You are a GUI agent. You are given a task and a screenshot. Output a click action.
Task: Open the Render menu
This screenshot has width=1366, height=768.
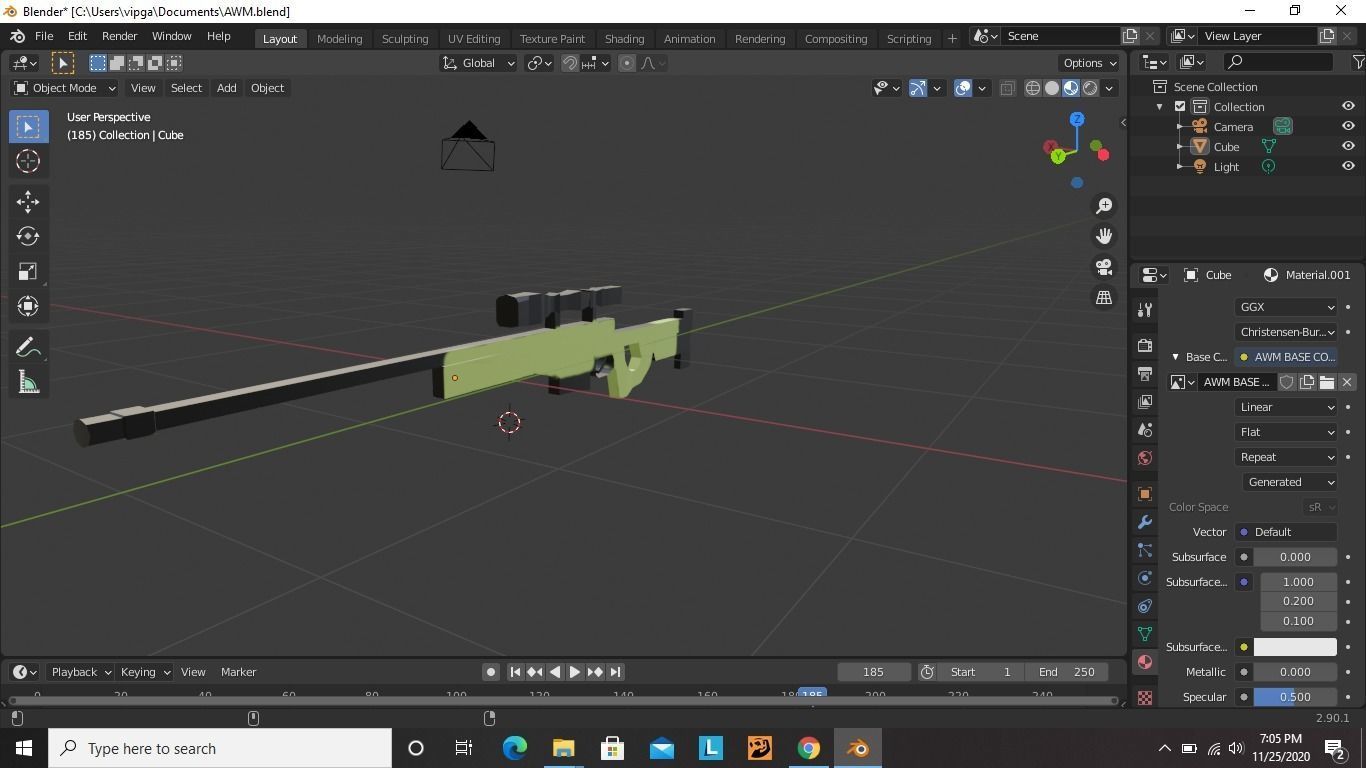[x=119, y=36]
